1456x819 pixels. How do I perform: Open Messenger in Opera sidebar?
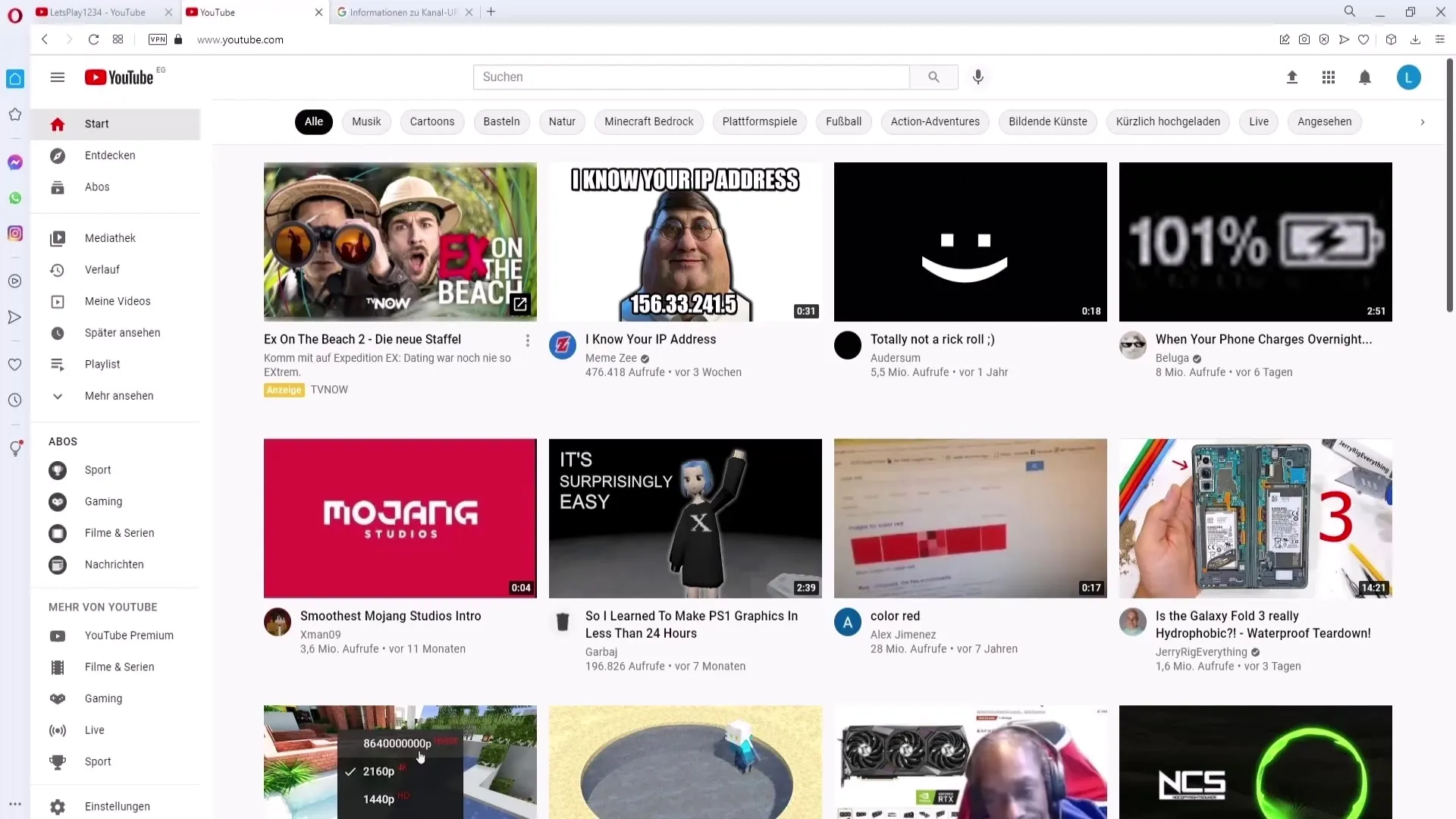(15, 162)
